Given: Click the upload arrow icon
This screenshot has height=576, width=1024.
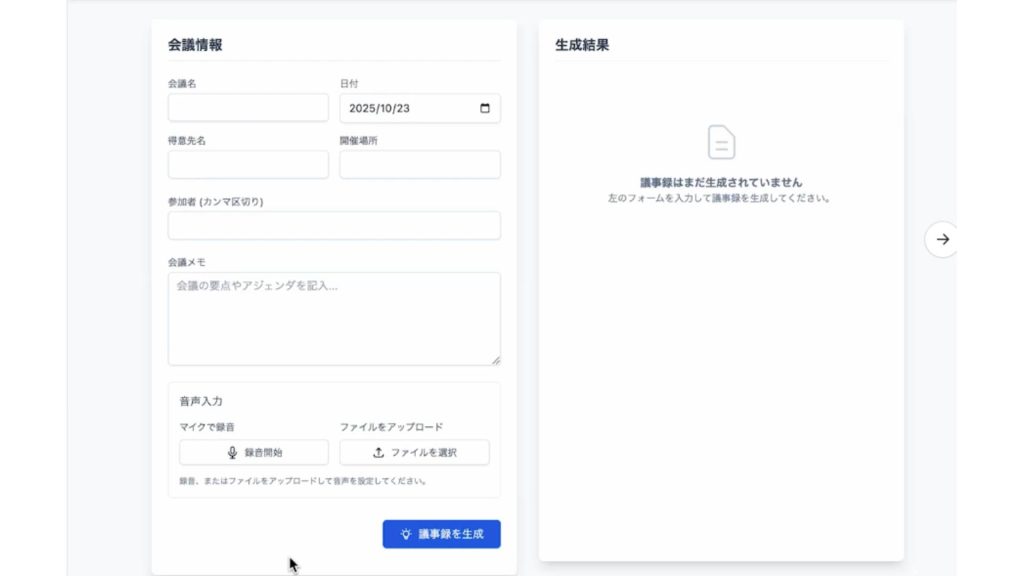Looking at the screenshot, I should coord(378,452).
